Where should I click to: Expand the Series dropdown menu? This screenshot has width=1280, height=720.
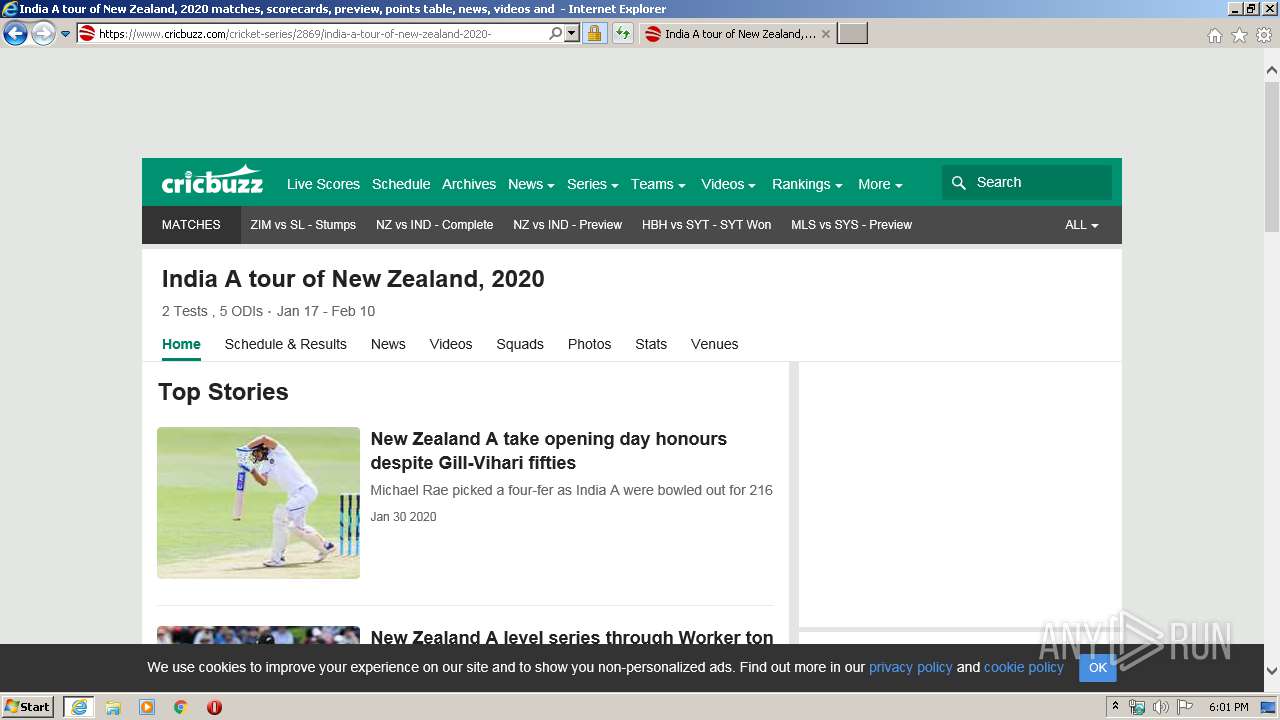tap(592, 184)
